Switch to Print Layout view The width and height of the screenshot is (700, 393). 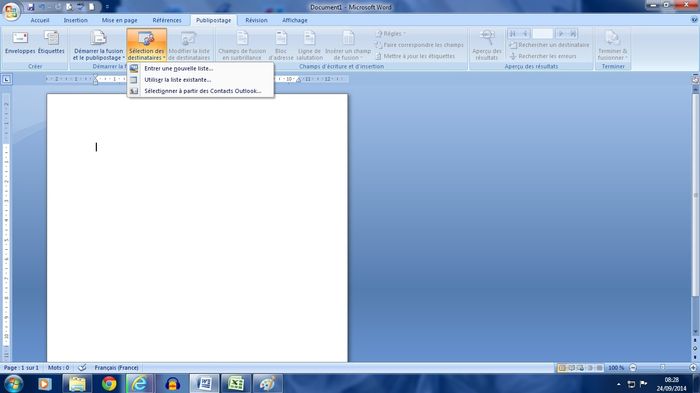tap(562, 368)
